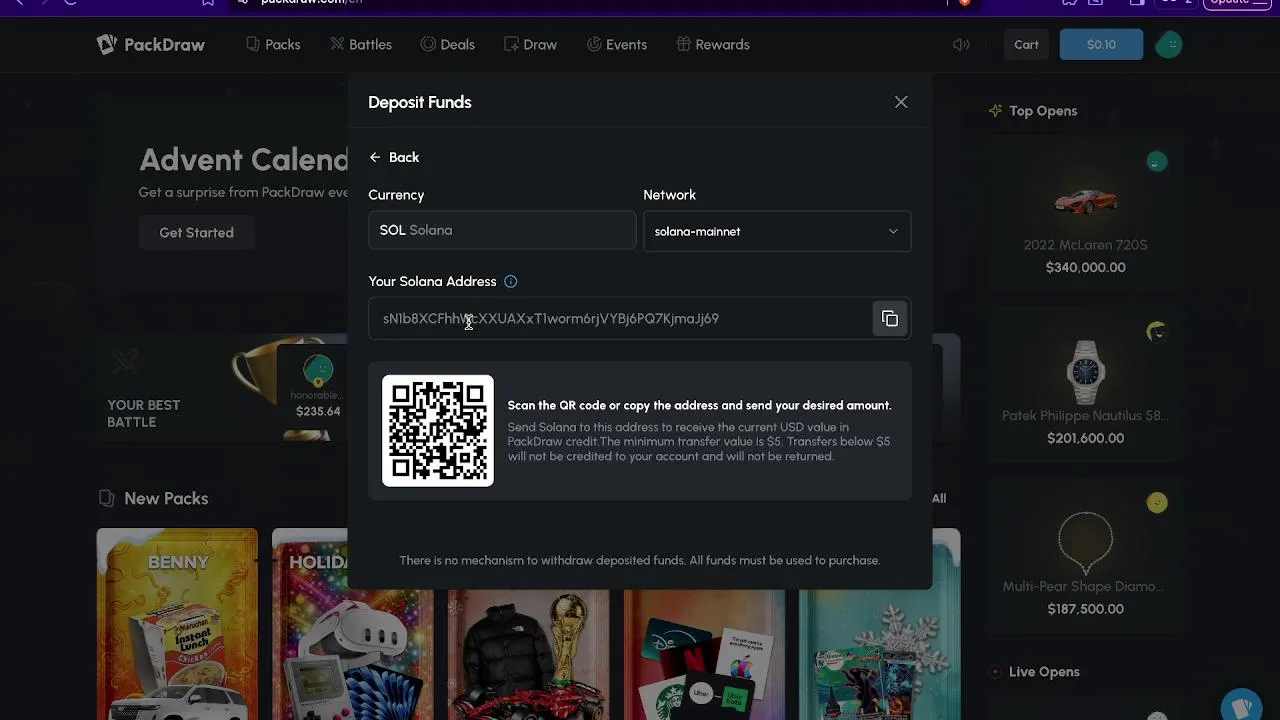
Task: Open the Packs menu item
Action: (273, 44)
